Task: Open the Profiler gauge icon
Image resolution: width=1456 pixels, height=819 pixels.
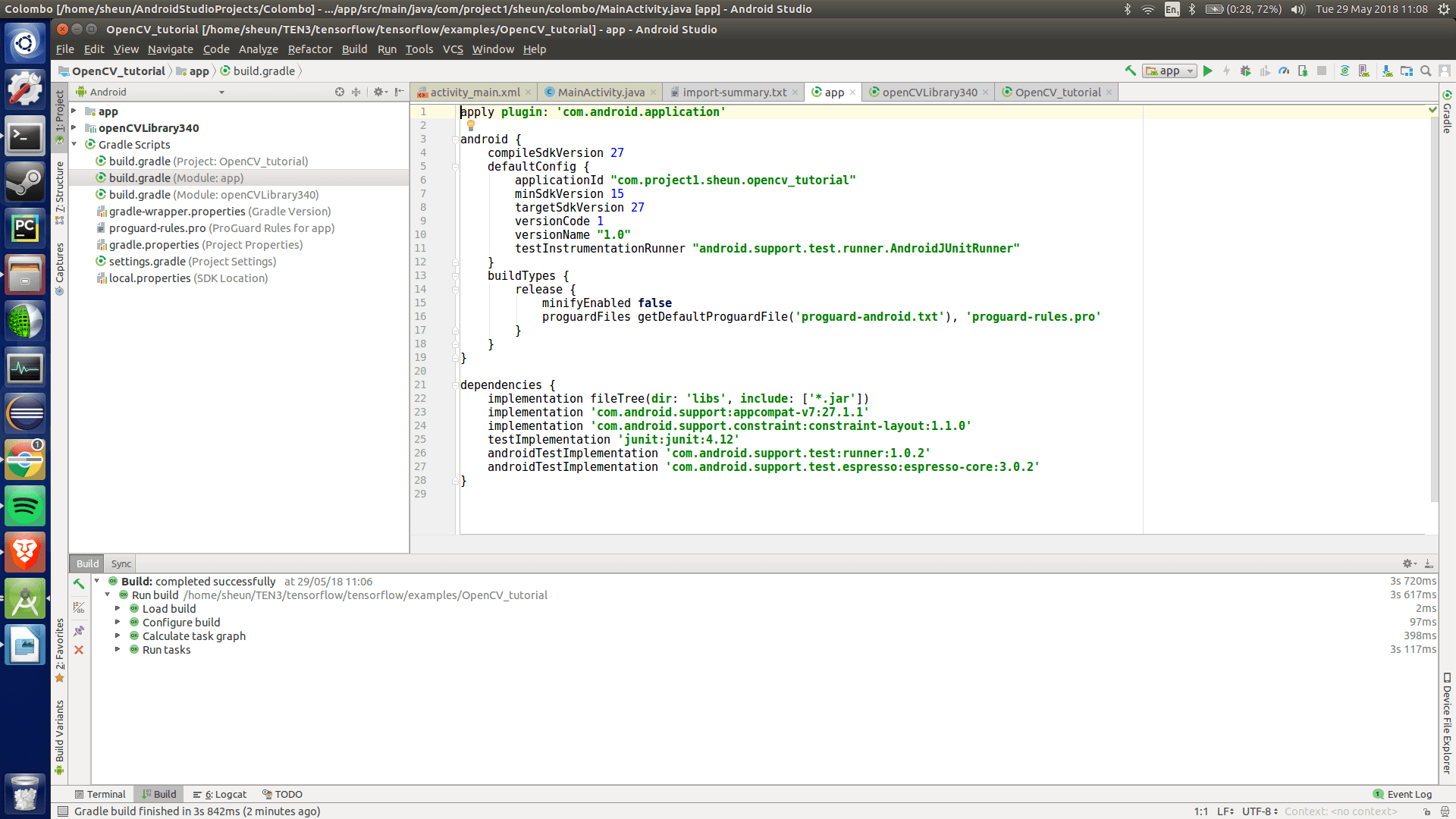Action: click(1284, 71)
